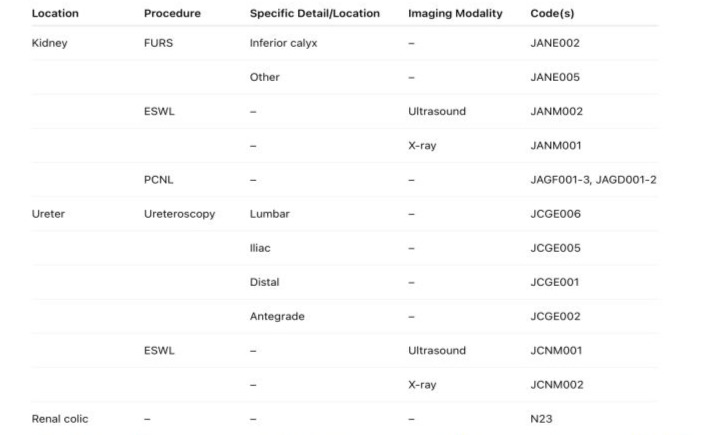The image size is (711, 435).
Task: Select code JCNM001
Action: [x=556, y=351]
